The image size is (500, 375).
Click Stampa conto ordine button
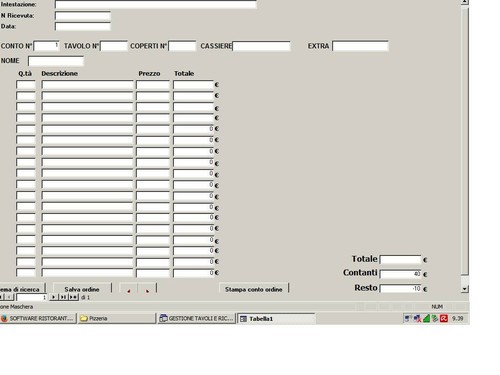click(254, 289)
